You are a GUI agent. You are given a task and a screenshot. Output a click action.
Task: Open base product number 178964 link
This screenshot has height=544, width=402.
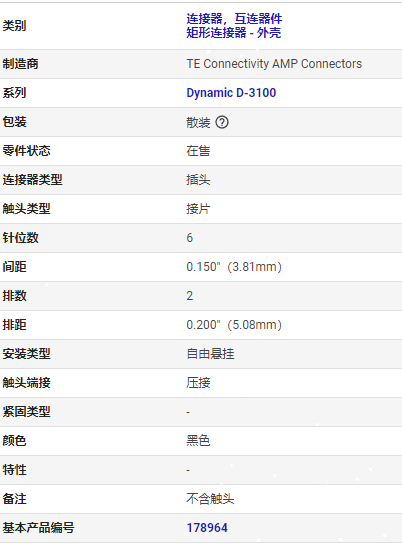click(x=207, y=528)
